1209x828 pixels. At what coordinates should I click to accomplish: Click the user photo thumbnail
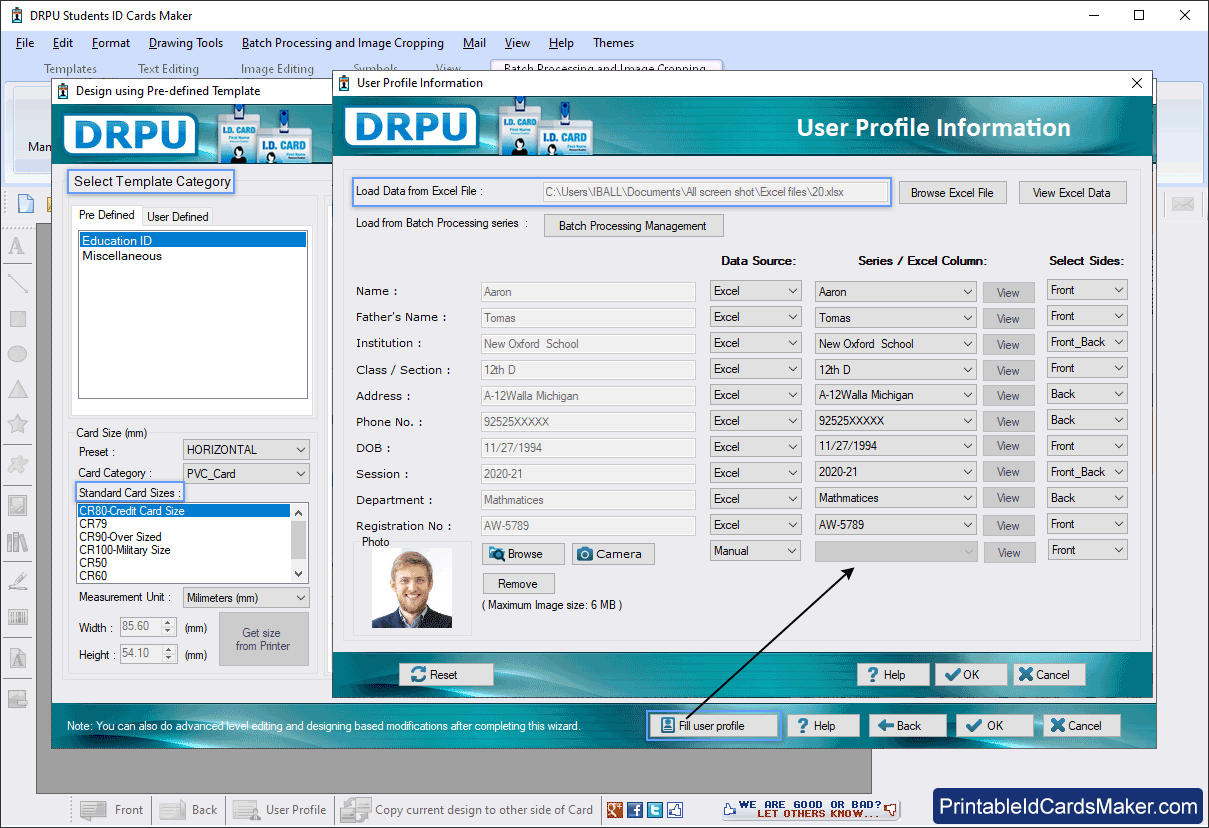(x=412, y=588)
